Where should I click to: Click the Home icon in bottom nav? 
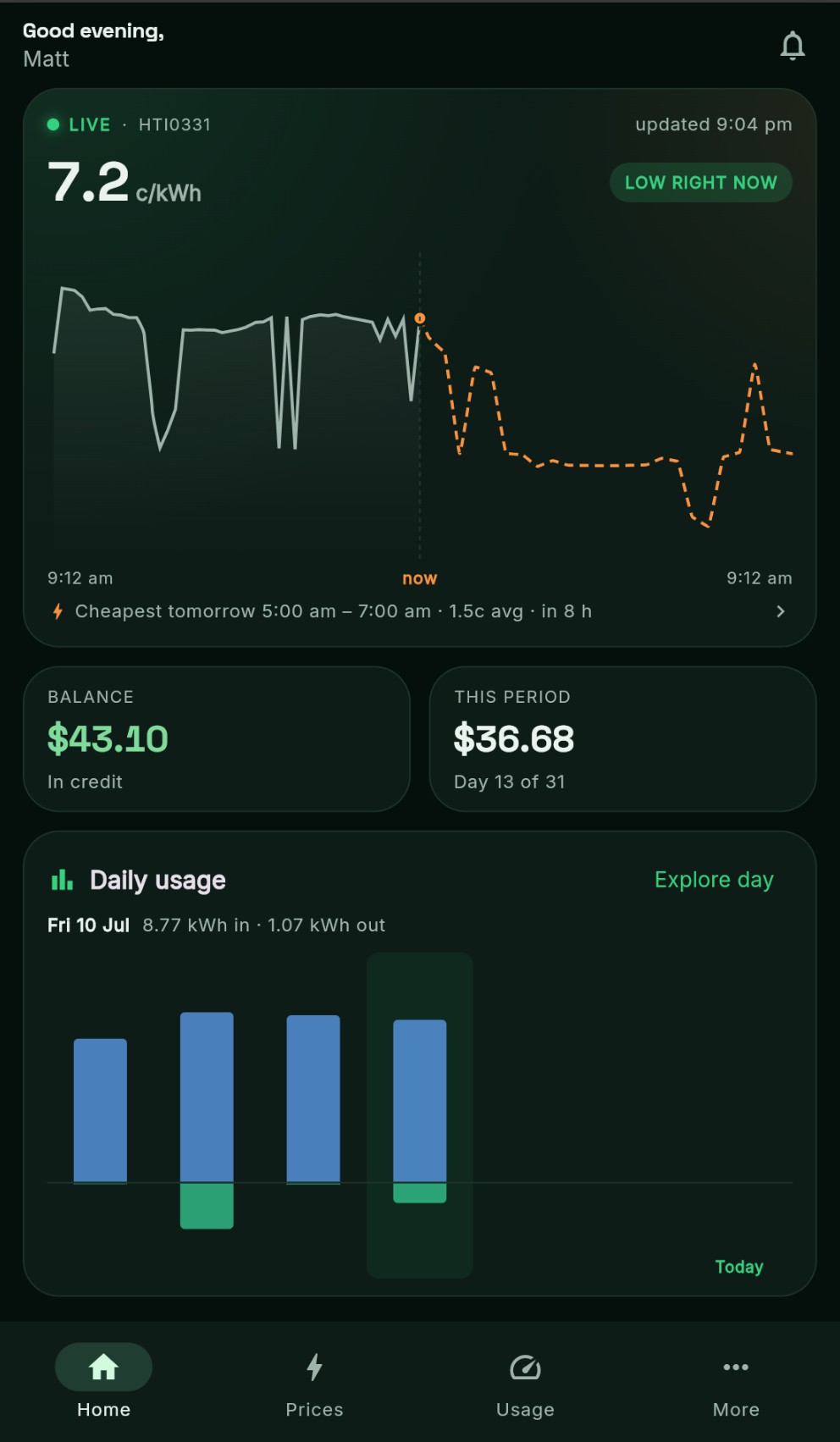[103, 1367]
